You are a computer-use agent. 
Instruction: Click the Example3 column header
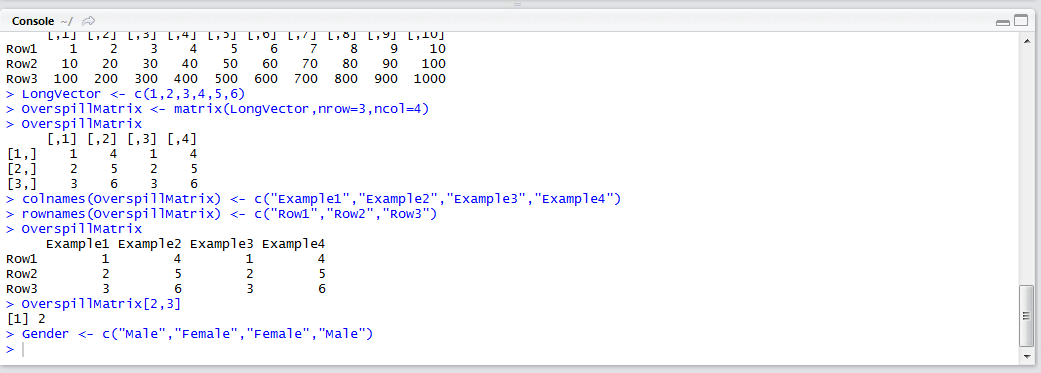coord(222,244)
